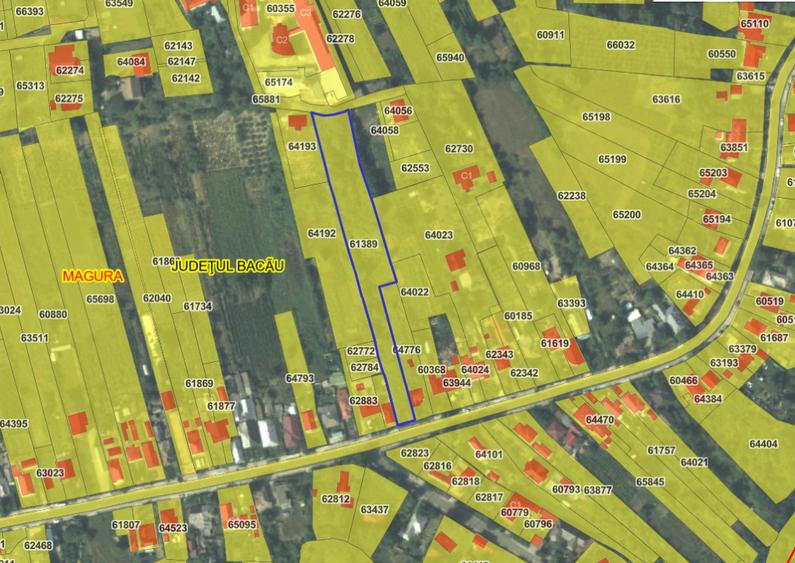Select parcel number 62040
The image size is (795, 563).
coord(157,298)
